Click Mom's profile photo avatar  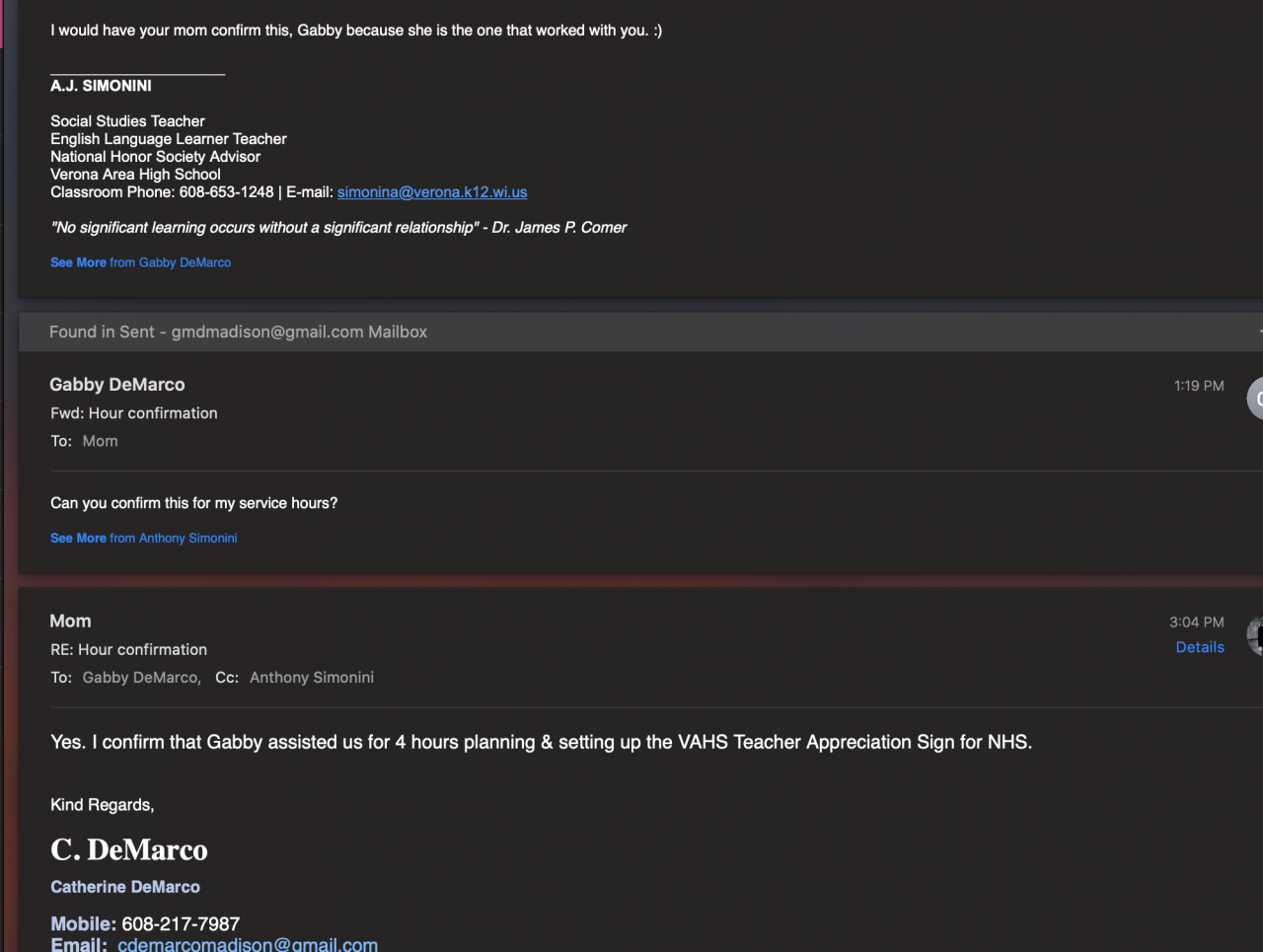coord(1255,635)
